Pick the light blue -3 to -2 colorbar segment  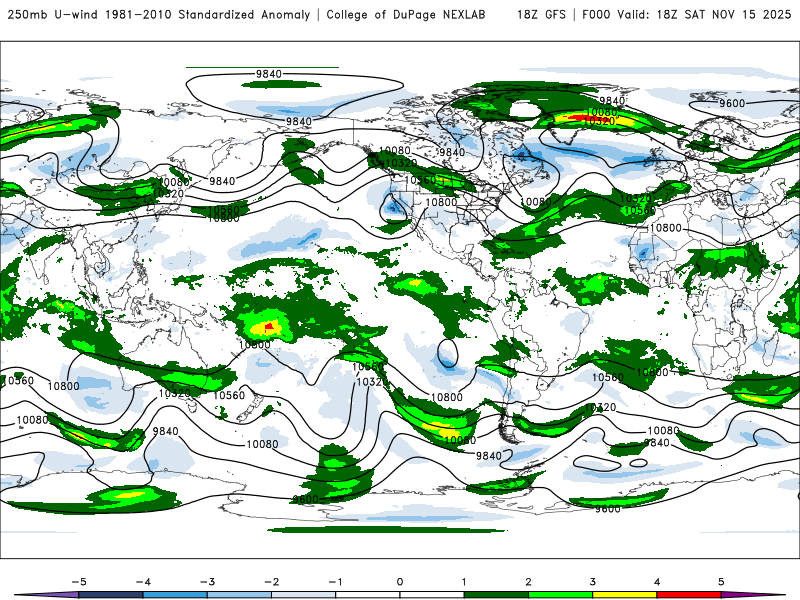[x=239, y=595]
